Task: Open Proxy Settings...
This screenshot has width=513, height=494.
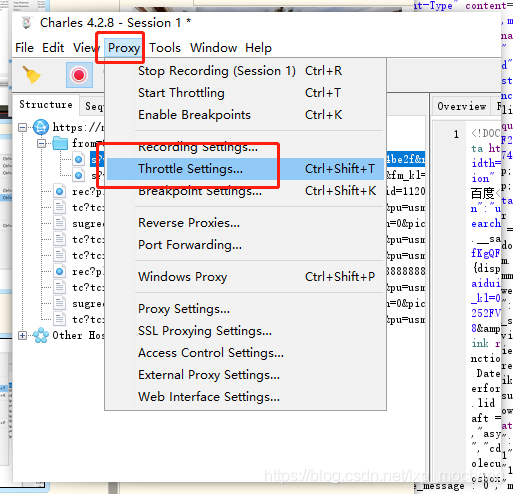Action: (x=245, y=309)
